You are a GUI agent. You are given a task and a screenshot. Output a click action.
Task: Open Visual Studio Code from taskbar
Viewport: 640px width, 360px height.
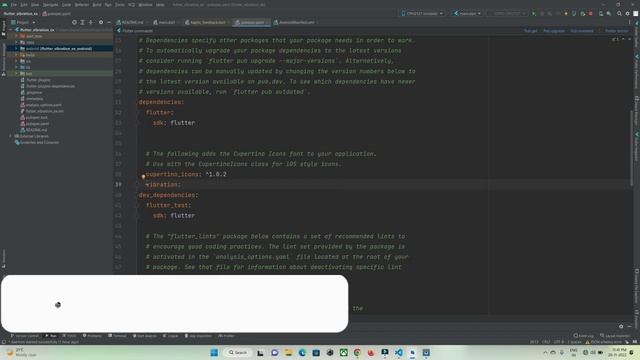pos(398,353)
